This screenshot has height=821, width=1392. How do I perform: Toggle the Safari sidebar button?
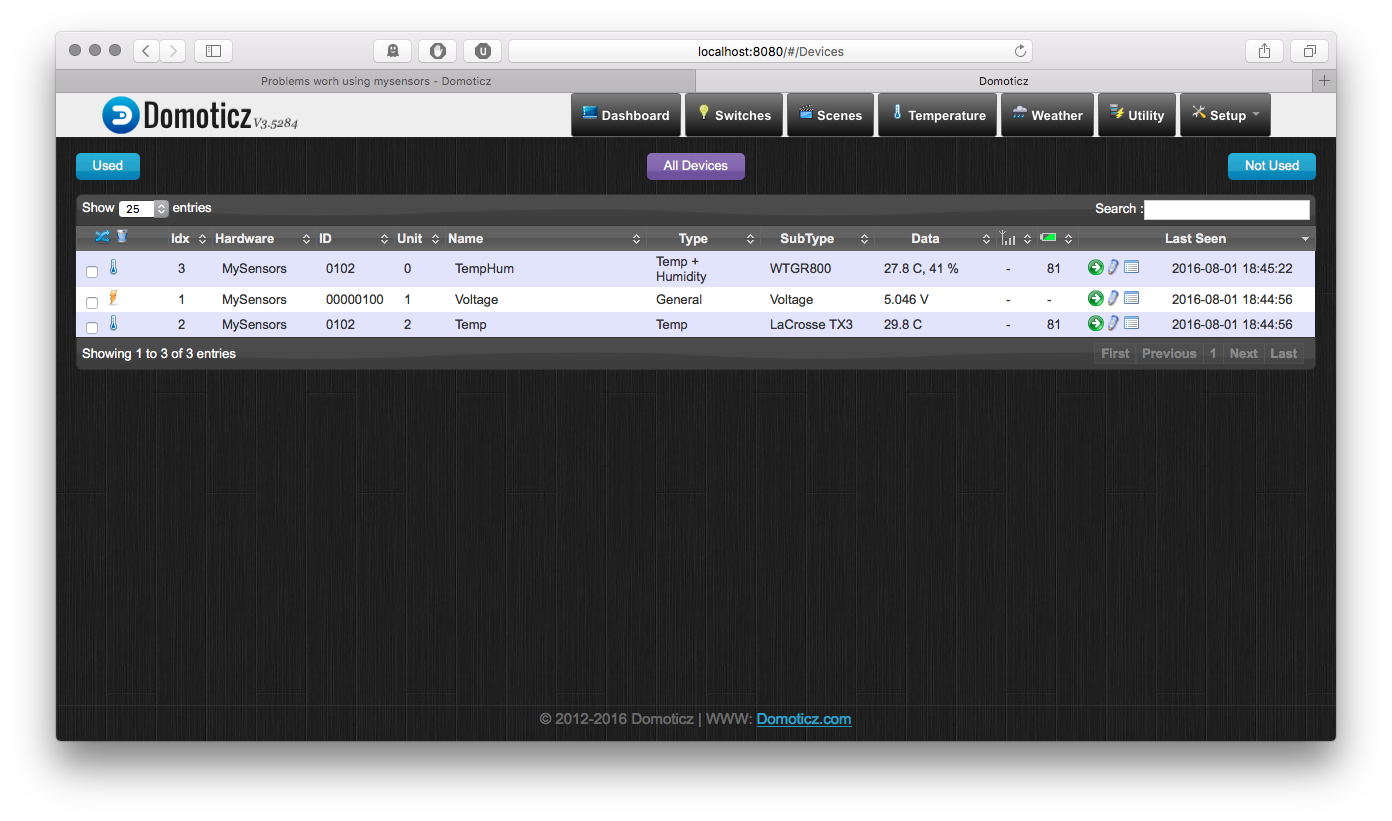point(213,51)
